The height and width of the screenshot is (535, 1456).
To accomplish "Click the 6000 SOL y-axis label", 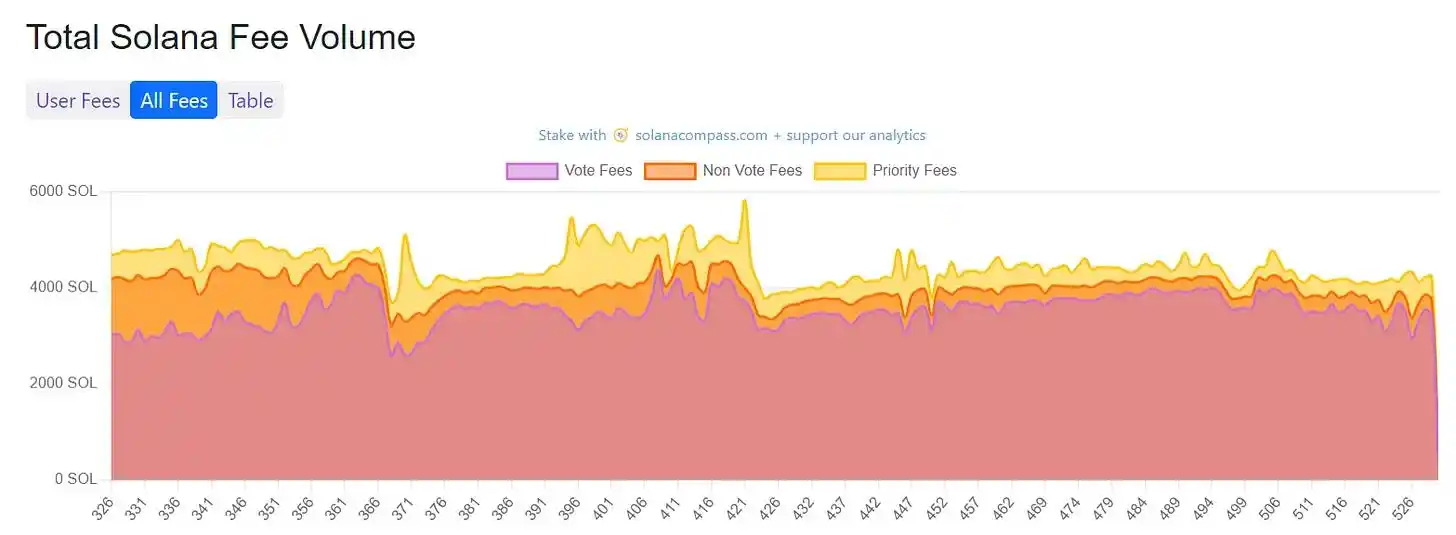I will (x=66, y=191).
